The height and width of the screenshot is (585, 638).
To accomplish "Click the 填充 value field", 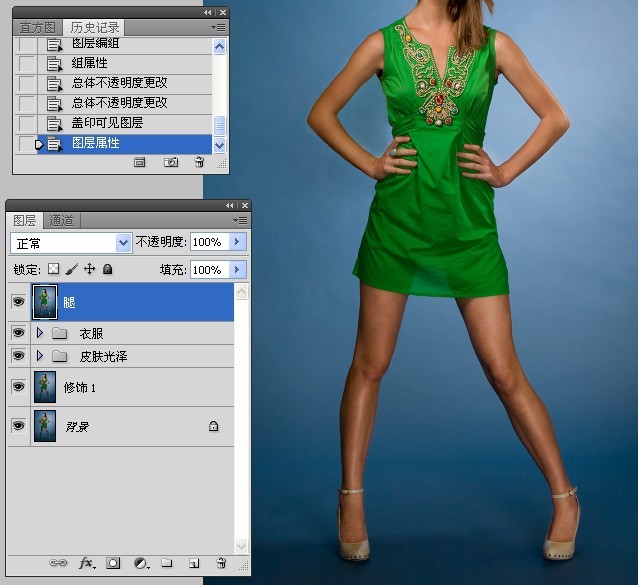I will click(x=210, y=270).
